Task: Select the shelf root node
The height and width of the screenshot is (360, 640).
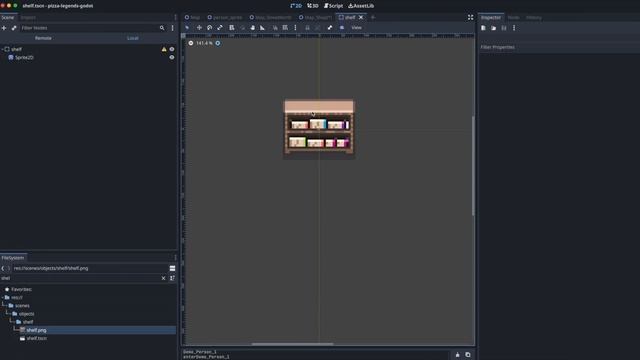Action: (x=16, y=49)
